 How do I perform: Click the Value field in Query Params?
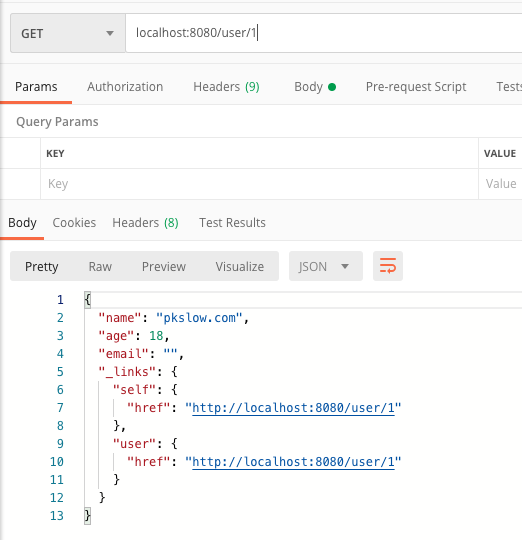[500, 184]
